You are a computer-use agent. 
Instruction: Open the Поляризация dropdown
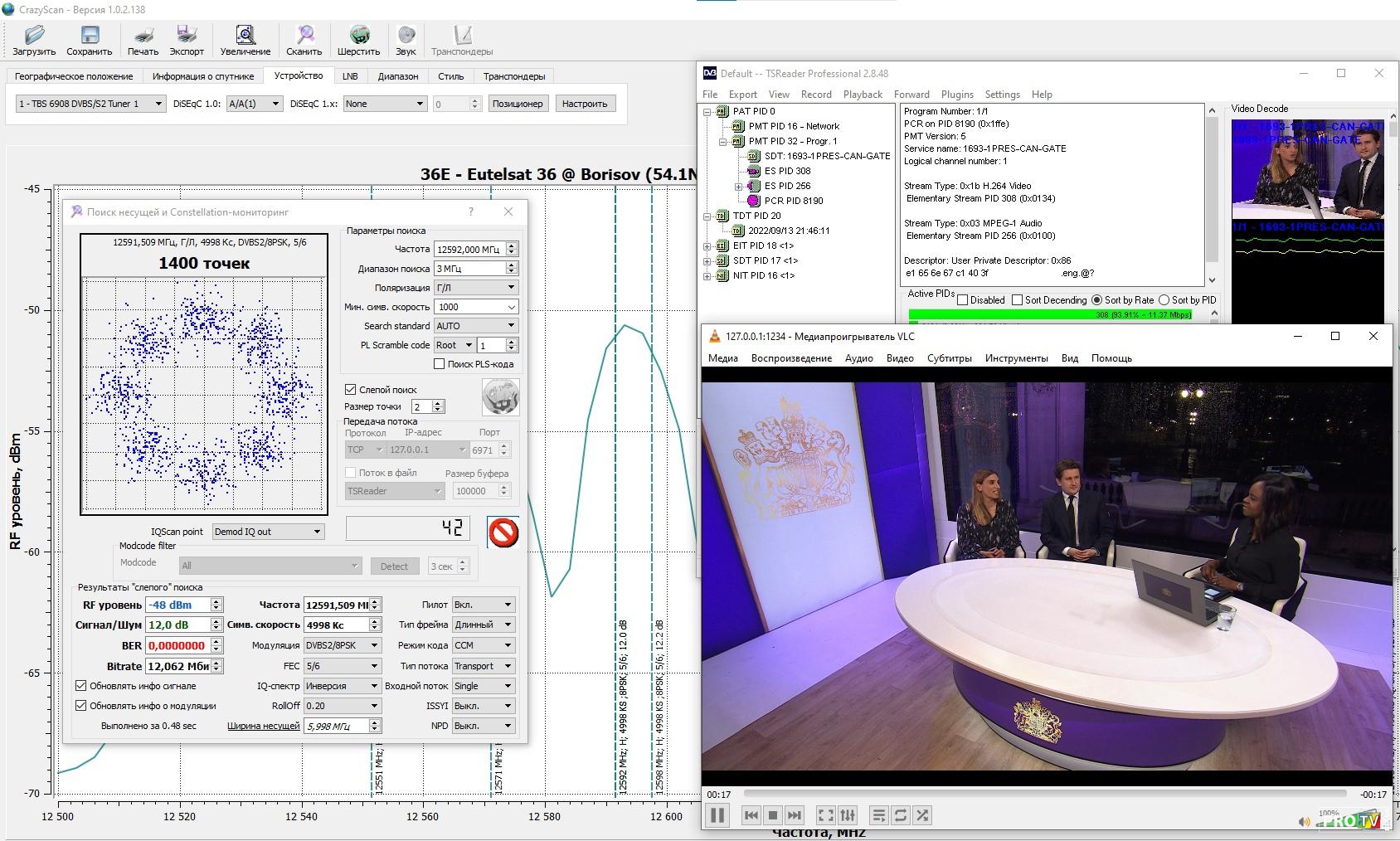(x=476, y=288)
